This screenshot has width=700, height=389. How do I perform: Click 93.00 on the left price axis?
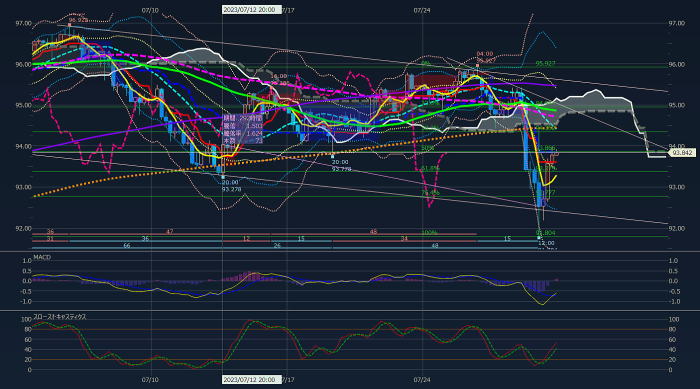[x=23, y=187]
